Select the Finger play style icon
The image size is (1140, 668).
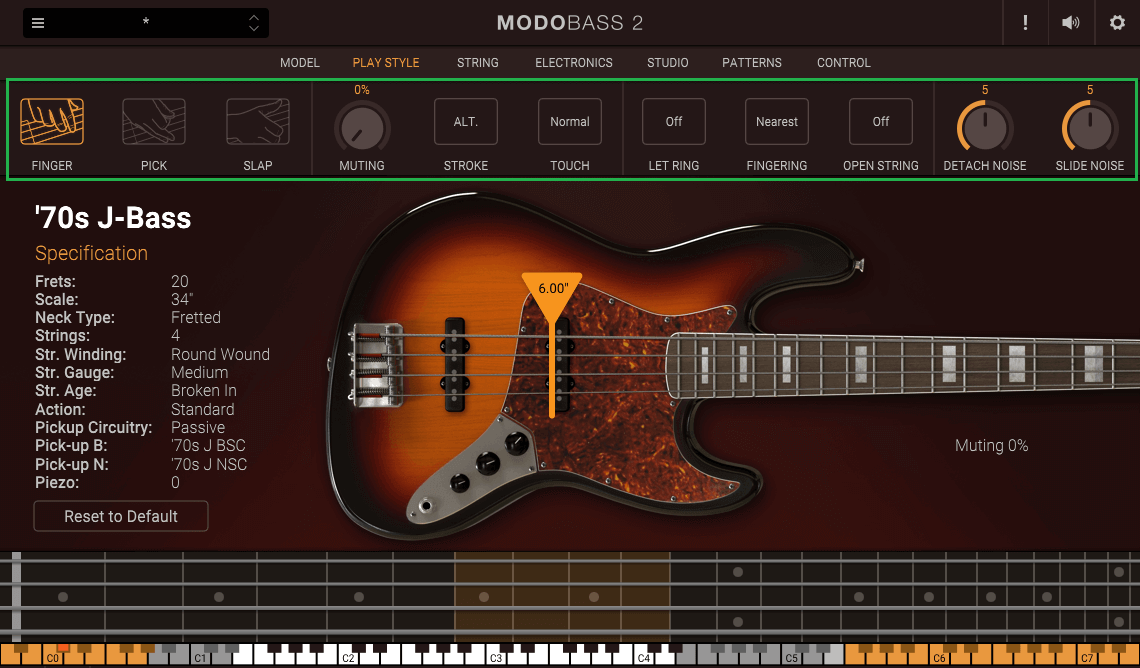pyautogui.click(x=52, y=121)
